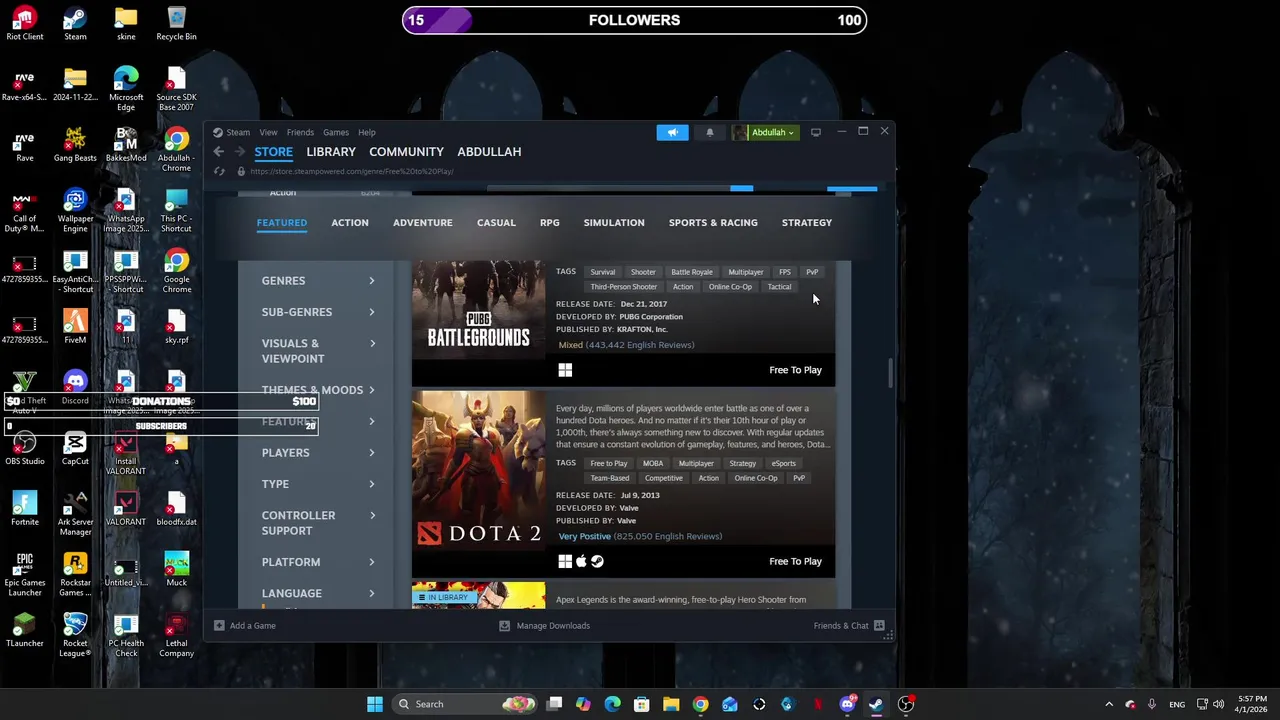
Task: Open the CapCut desktop icon
Action: pos(75,447)
